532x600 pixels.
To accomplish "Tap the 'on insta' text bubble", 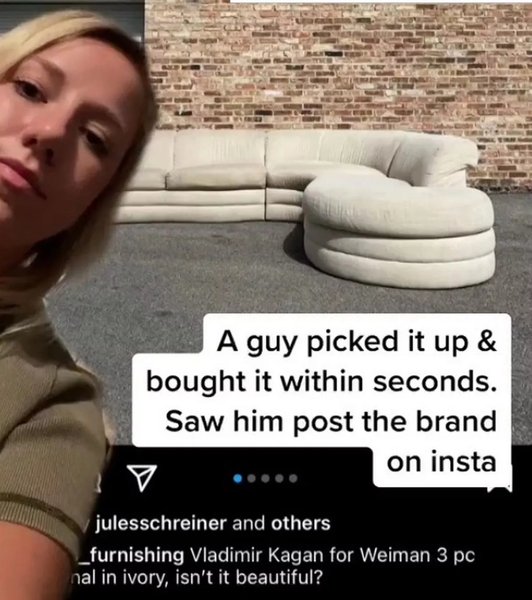I will [x=442, y=461].
